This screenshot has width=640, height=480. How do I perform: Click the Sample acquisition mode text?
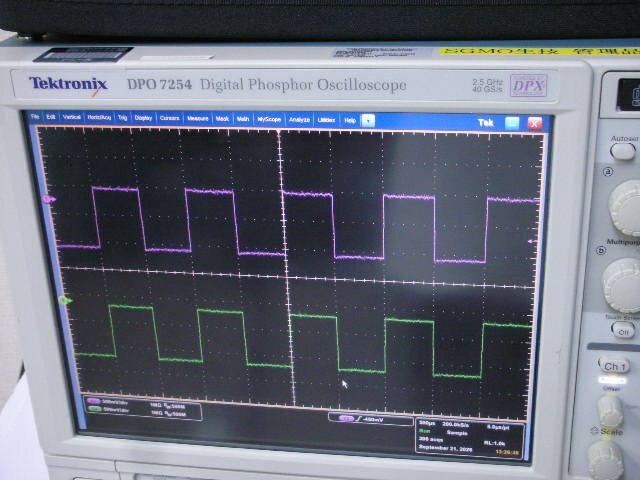point(456,433)
